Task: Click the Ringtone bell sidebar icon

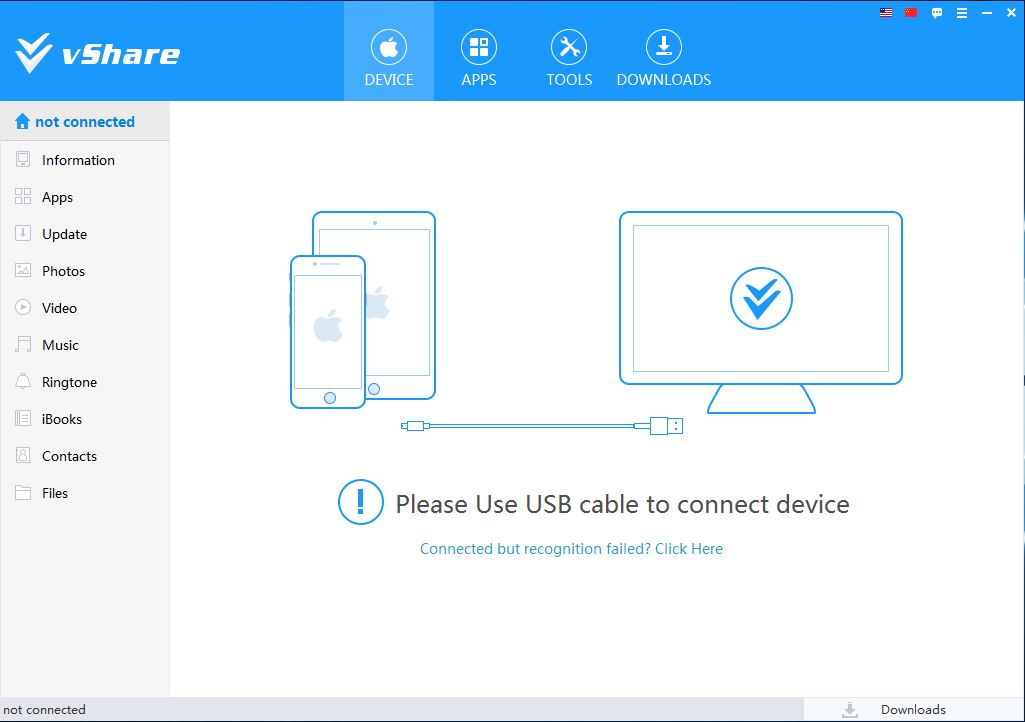Action: tap(23, 381)
